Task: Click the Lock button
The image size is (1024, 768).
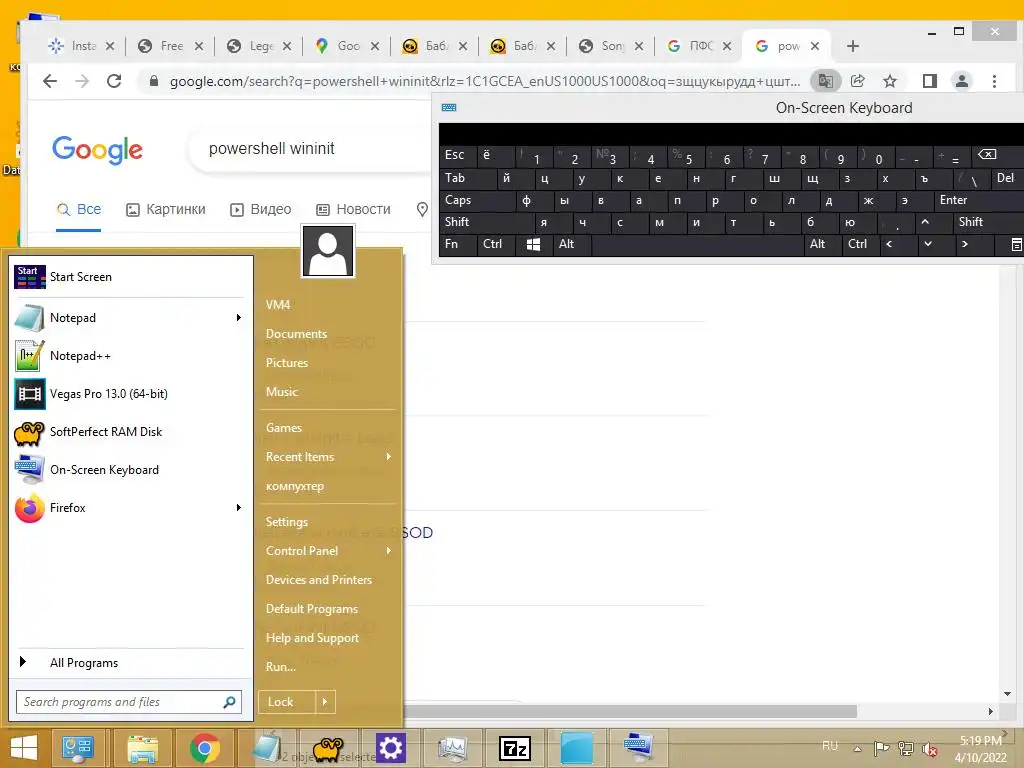Action: pos(287,702)
